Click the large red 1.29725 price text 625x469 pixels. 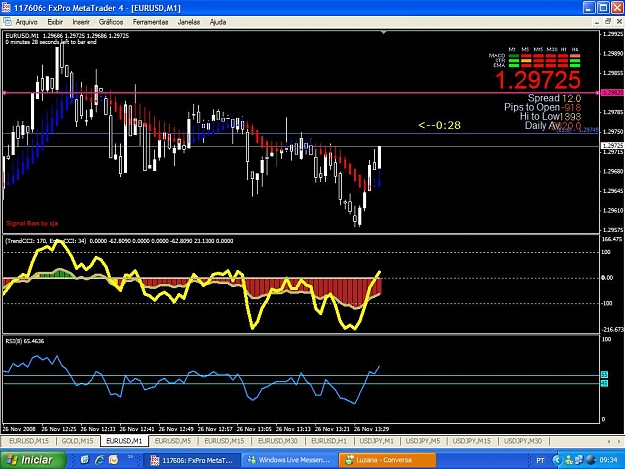click(538, 80)
